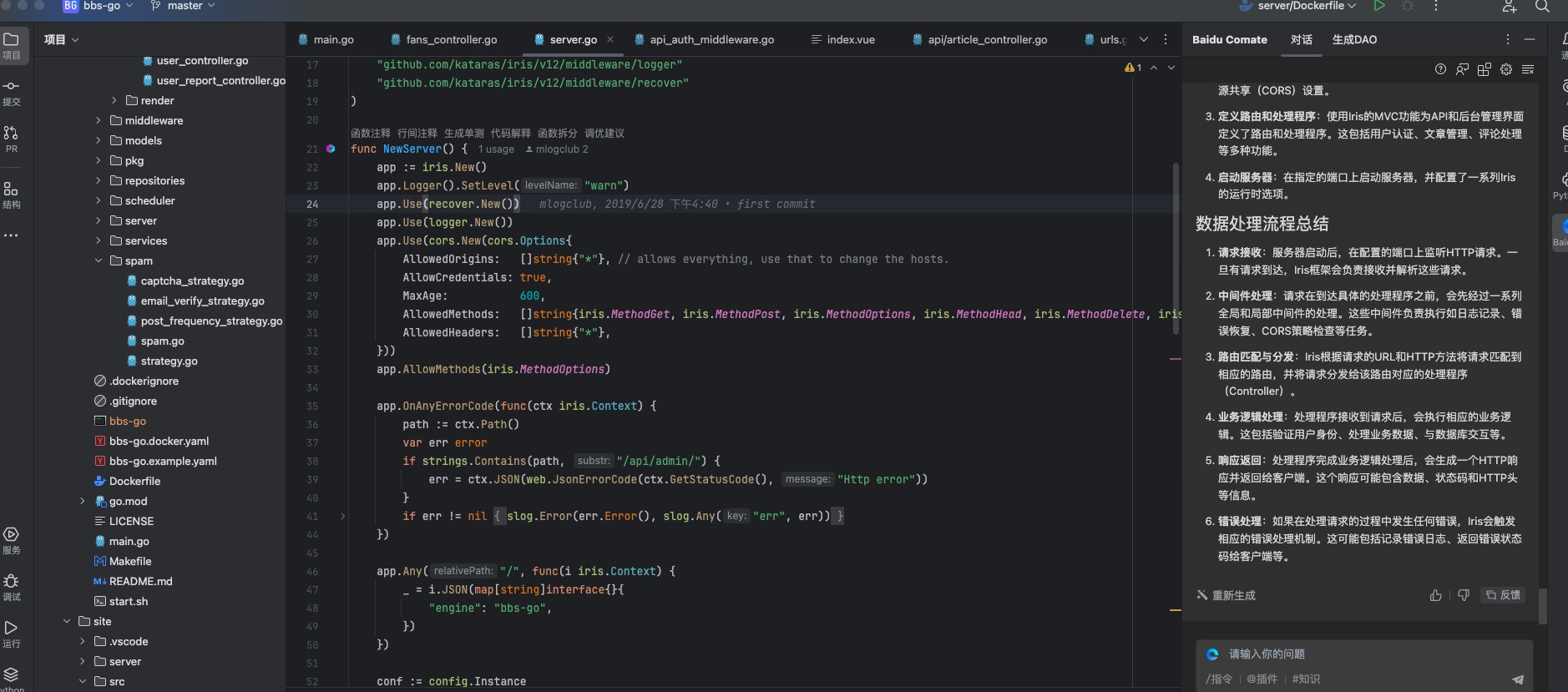1568x692 pixels.
Task: Expand the middleware folder
Action: 99,120
